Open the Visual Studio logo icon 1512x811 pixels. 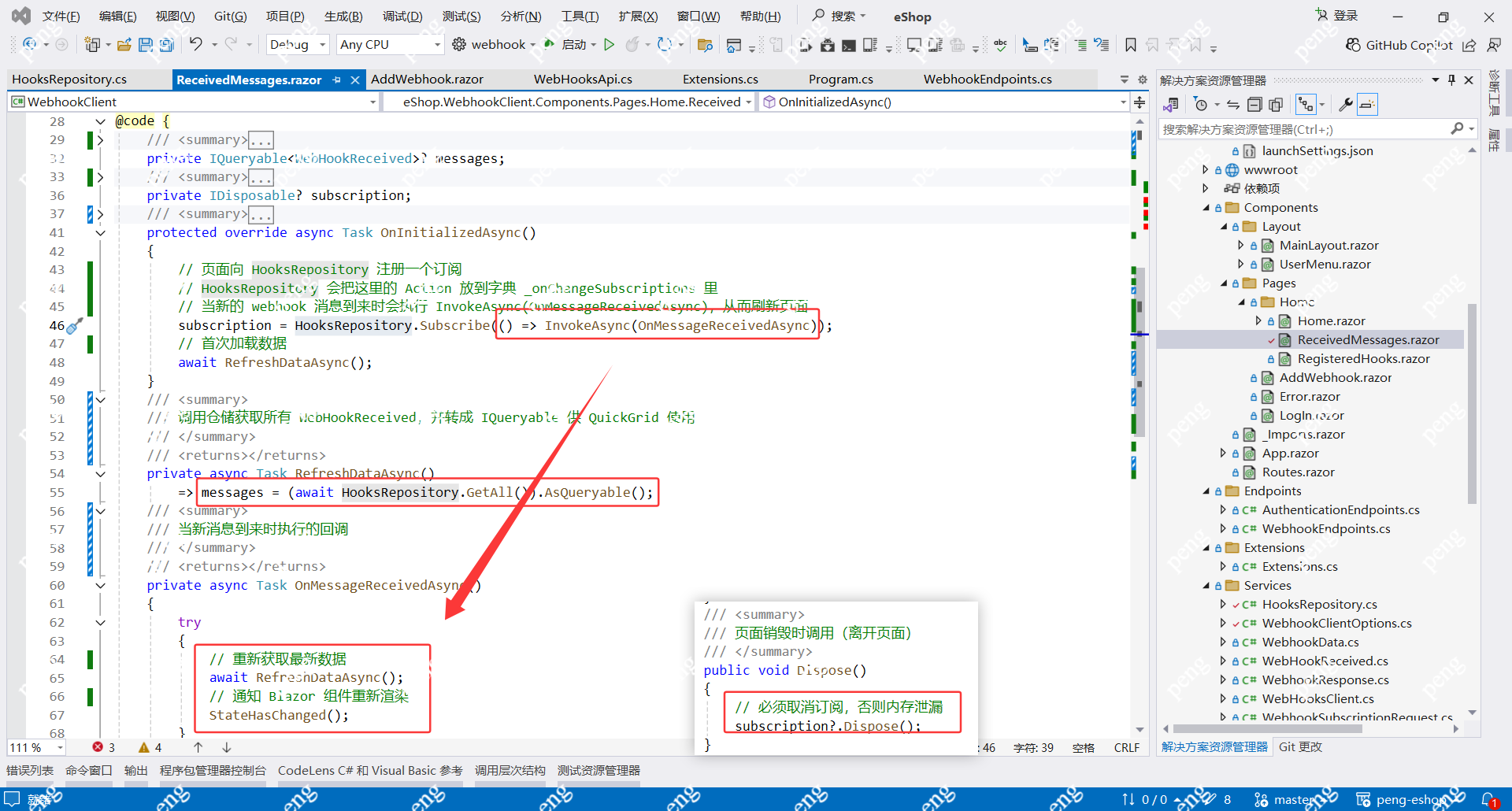(x=21, y=16)
